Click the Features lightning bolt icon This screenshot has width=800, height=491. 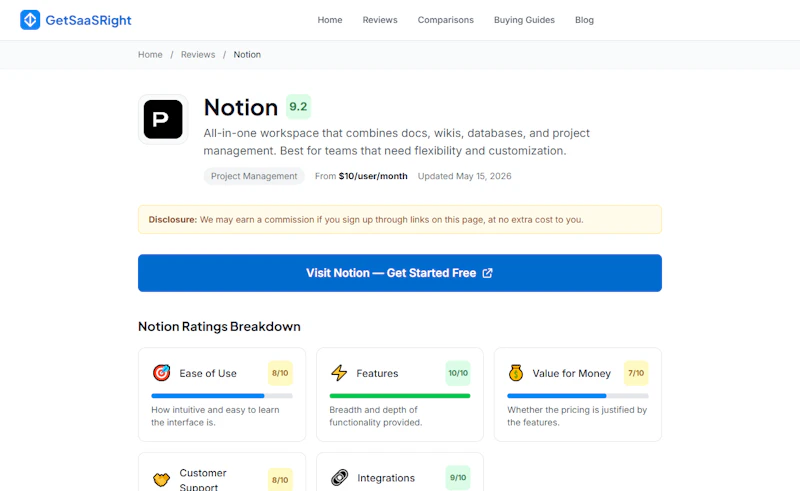339,373
